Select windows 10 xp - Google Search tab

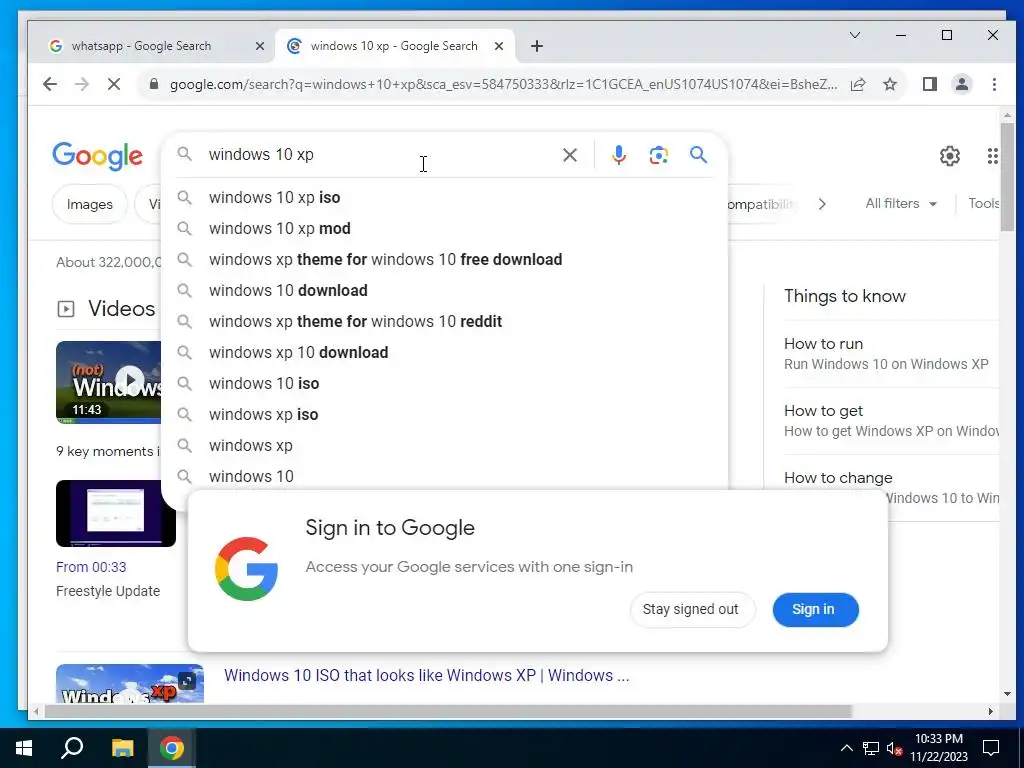point(394,46)
